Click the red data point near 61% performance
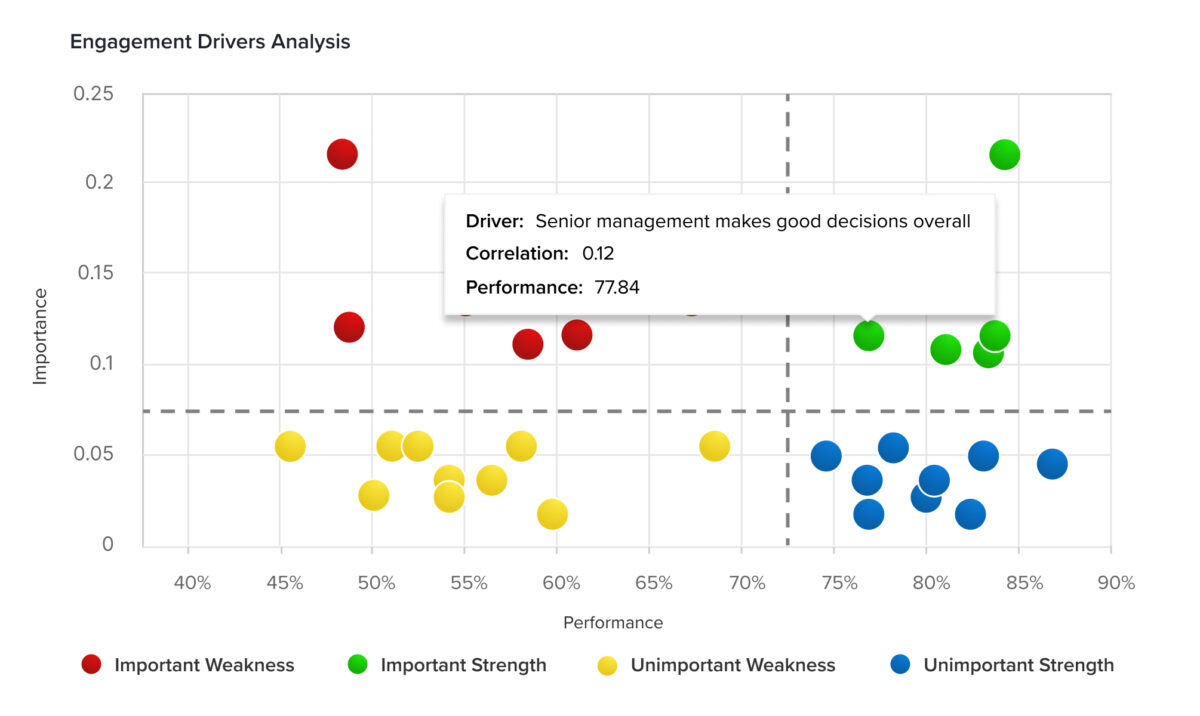 (576, 334)
